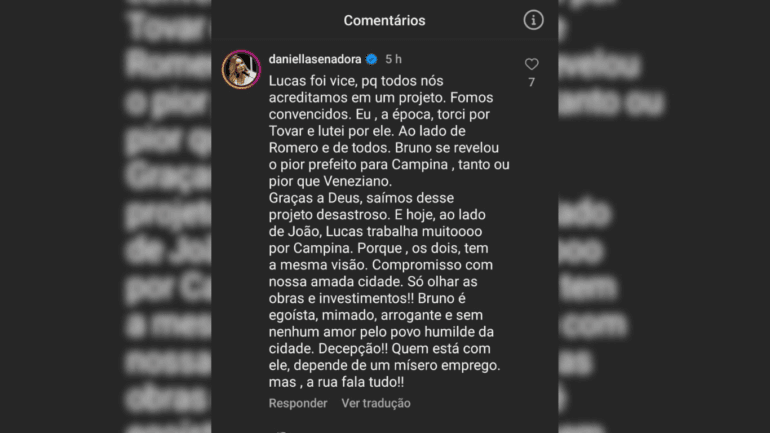
Task: Open the daniellasenadora username link
Action: [x=315, y=59]
